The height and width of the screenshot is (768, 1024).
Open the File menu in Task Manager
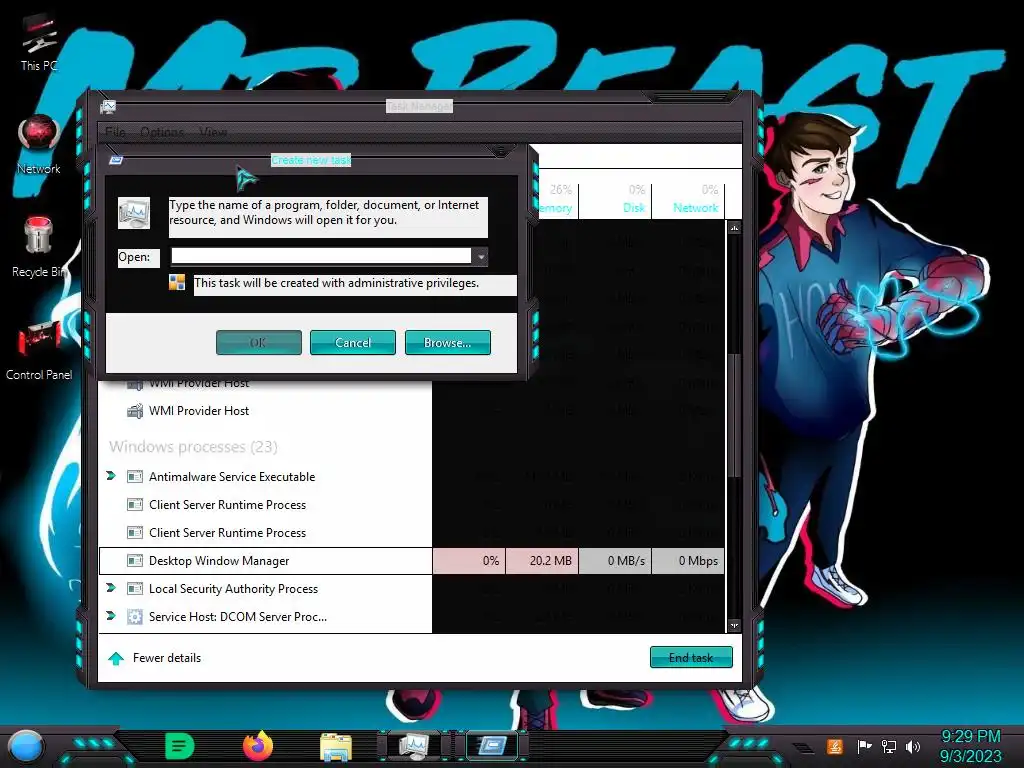point(115,132)
